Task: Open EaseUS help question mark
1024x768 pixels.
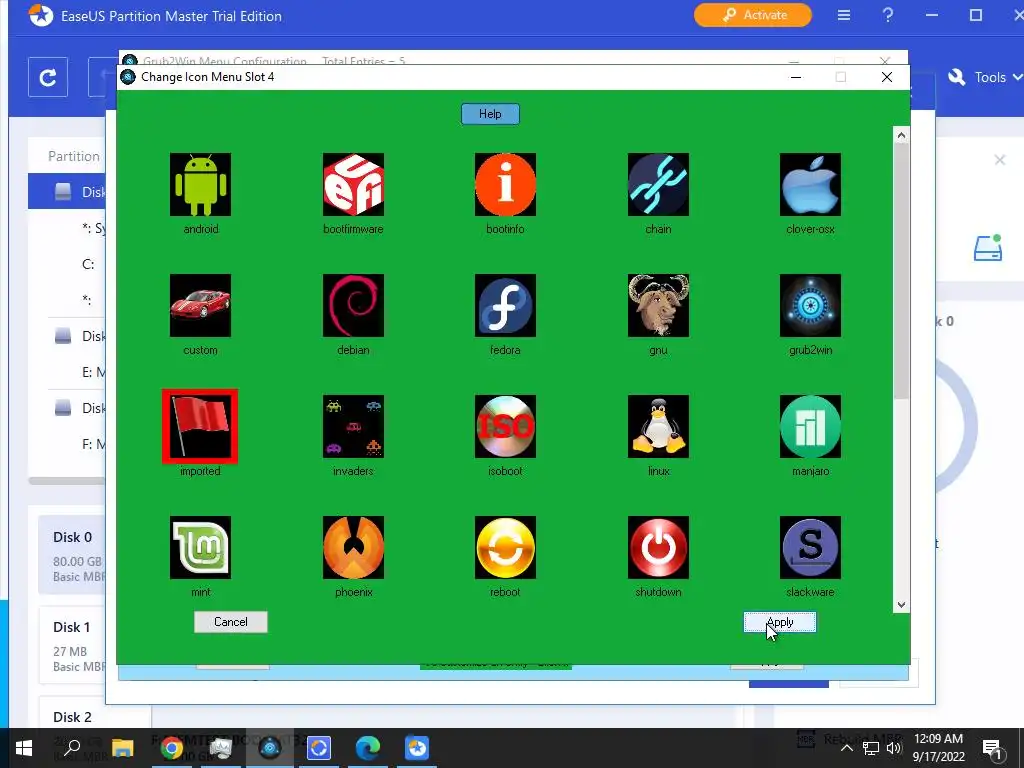Action: coord(888,14)
